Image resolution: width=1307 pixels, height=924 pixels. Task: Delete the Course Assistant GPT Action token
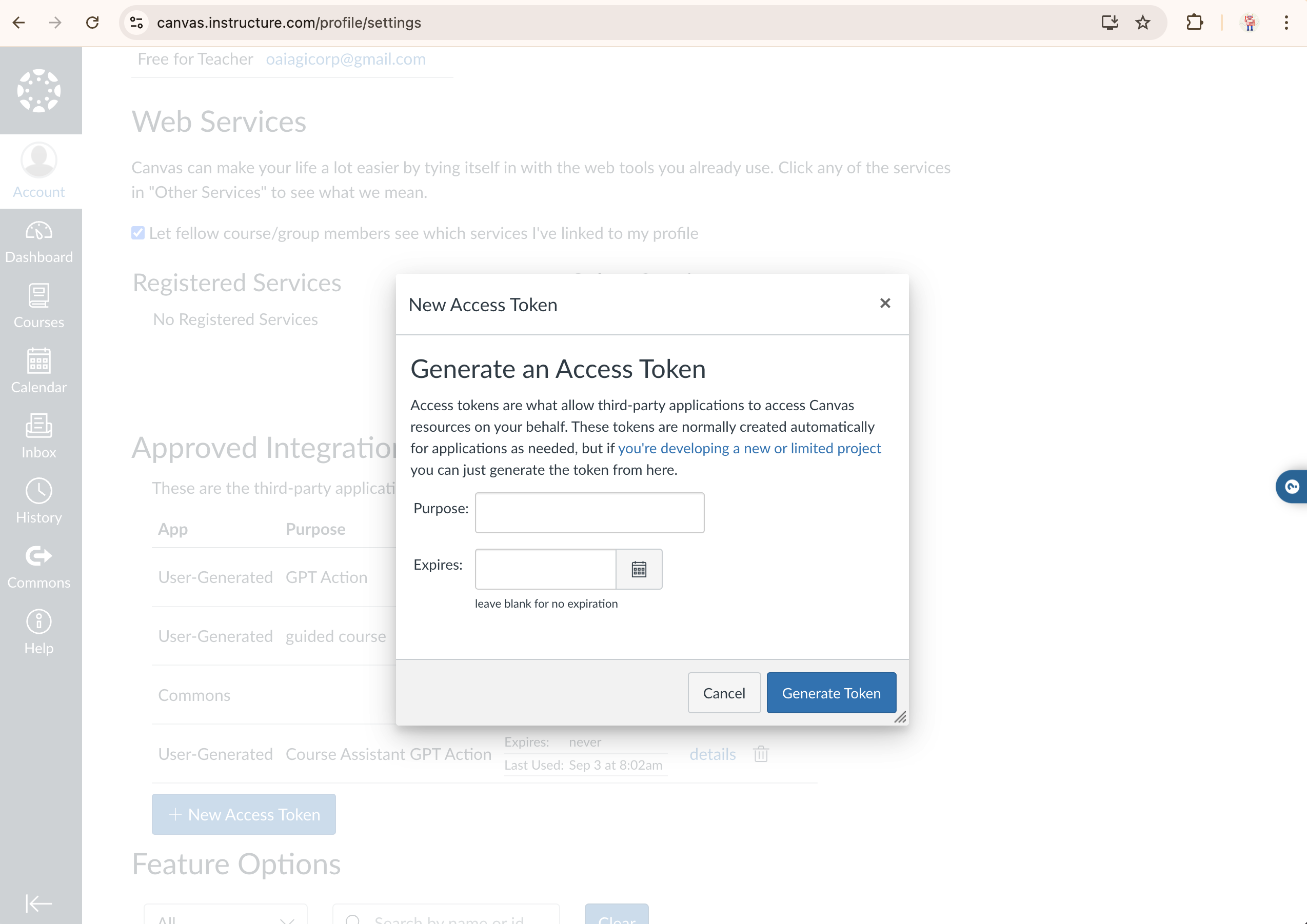tap(761, 754)
